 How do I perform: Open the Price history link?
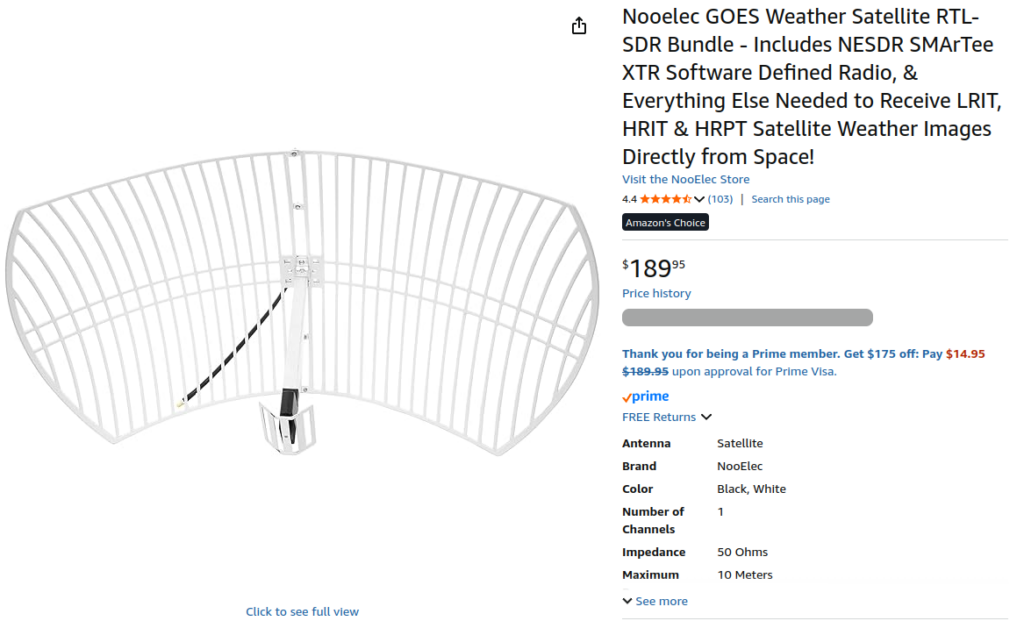656,294
